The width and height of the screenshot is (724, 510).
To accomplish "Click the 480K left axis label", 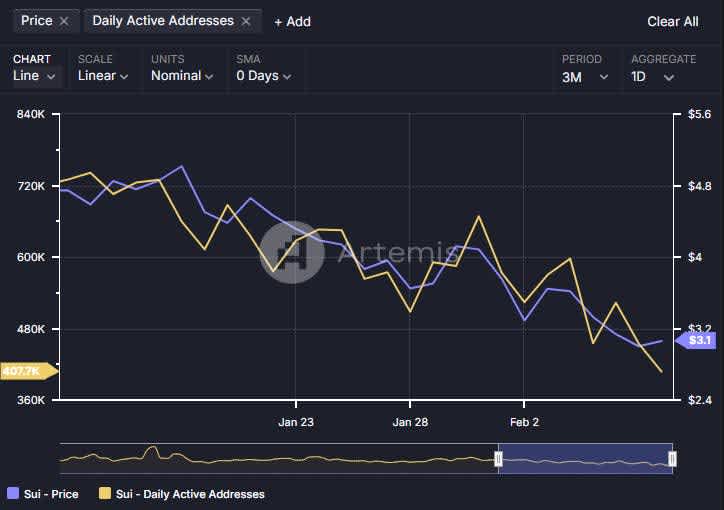I will point(30,329).
